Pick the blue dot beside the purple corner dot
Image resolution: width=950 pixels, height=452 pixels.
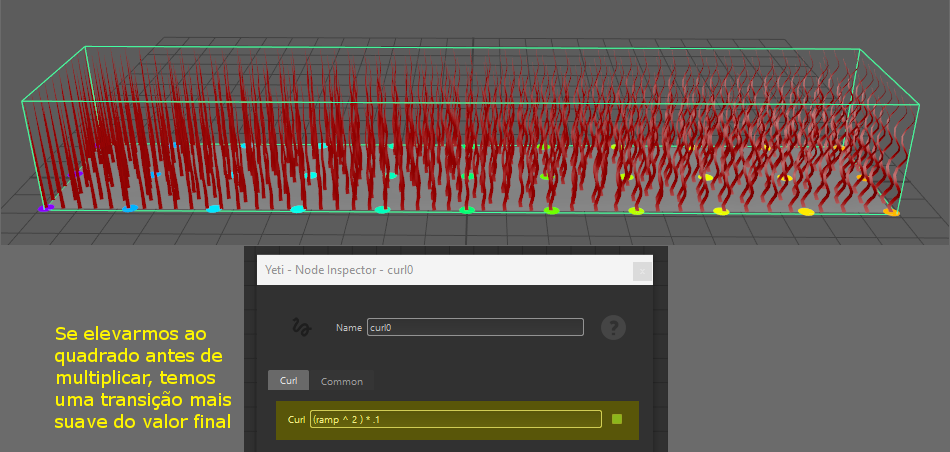(x=128, y=209)
